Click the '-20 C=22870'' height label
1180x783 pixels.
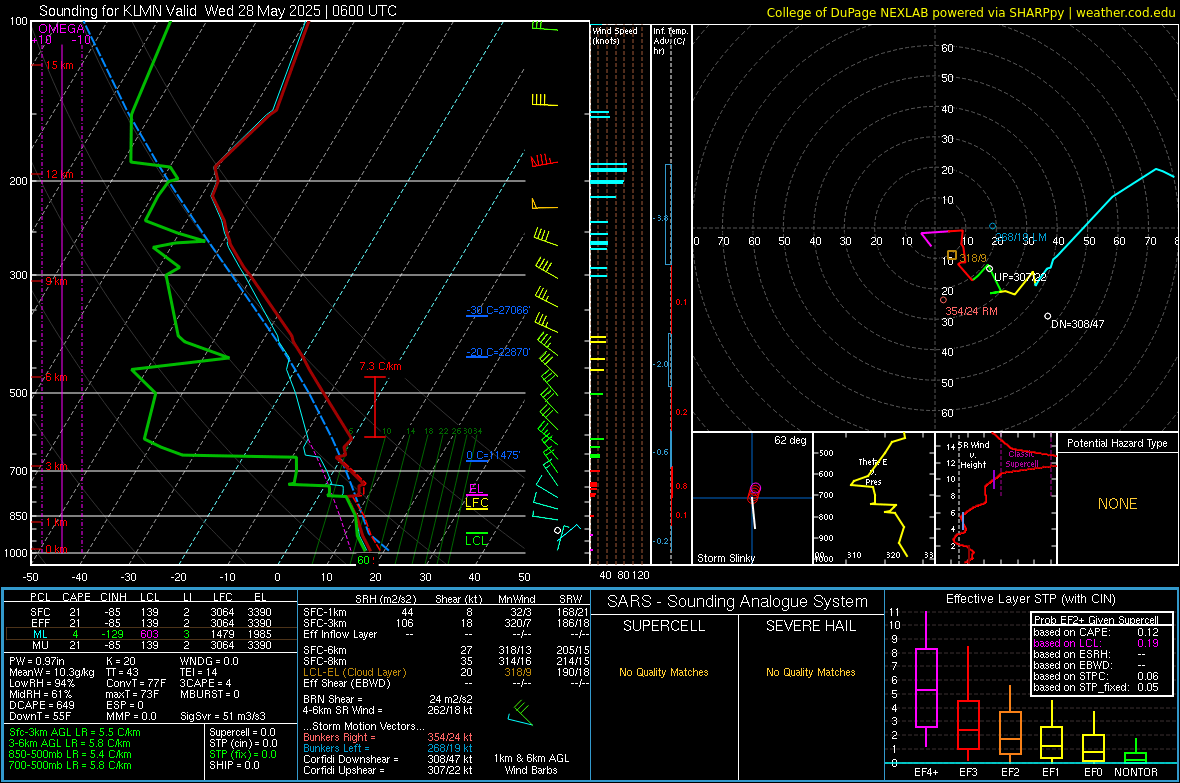tap(498, 352)
